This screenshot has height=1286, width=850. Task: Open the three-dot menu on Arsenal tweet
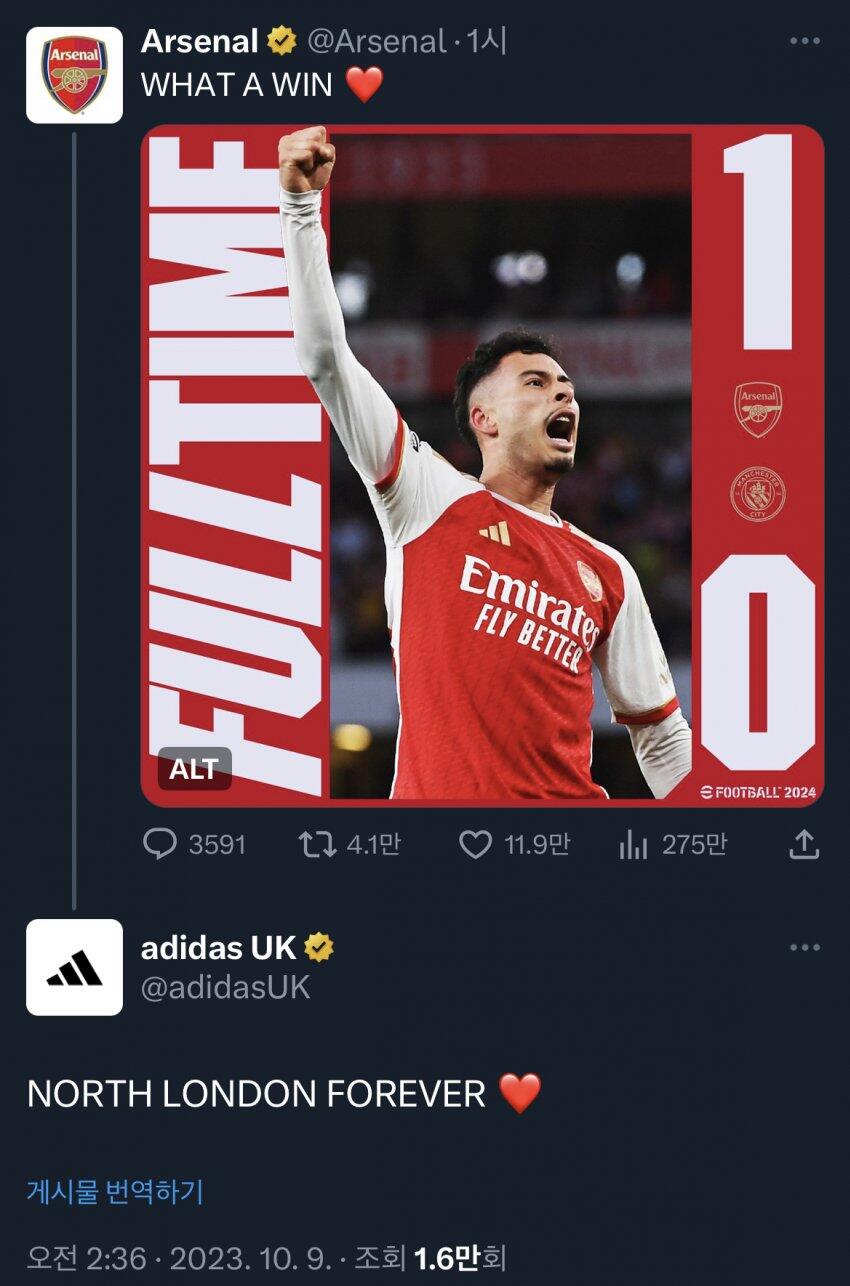pyautogui.click(x=804, y=41)
